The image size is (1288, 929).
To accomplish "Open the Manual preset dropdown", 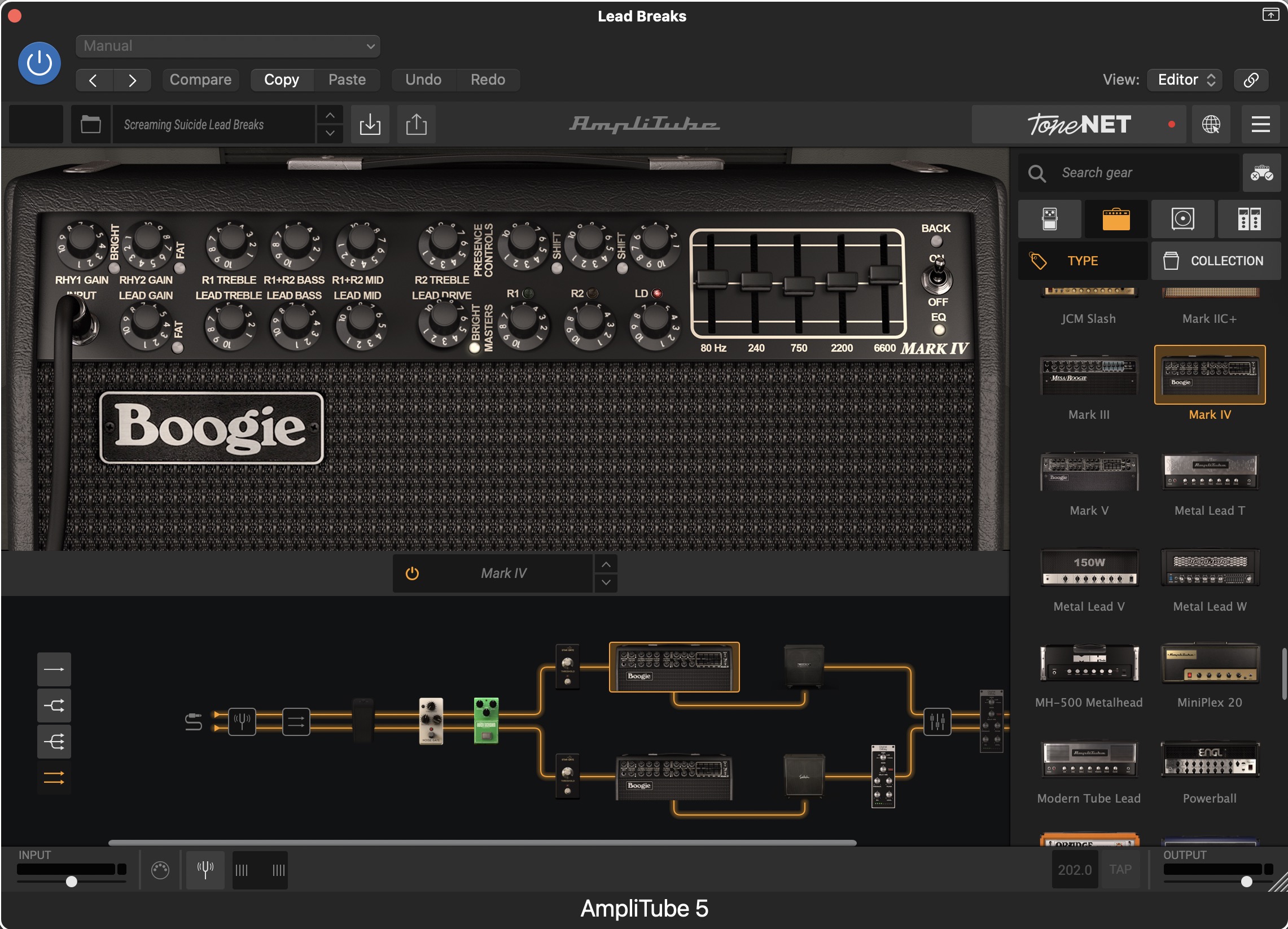I will (x=227, y=46).
